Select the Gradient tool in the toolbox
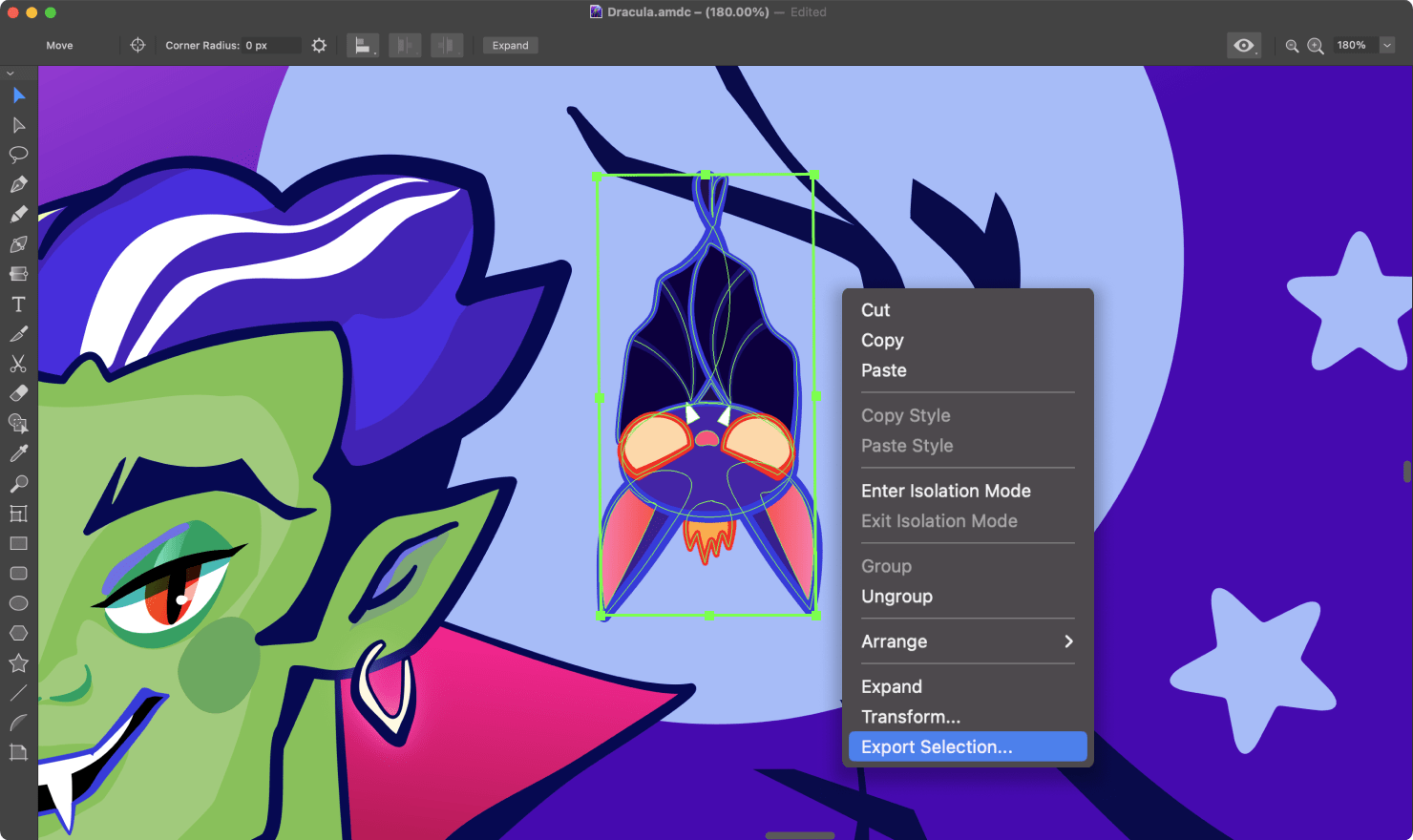 click(18, 274)
